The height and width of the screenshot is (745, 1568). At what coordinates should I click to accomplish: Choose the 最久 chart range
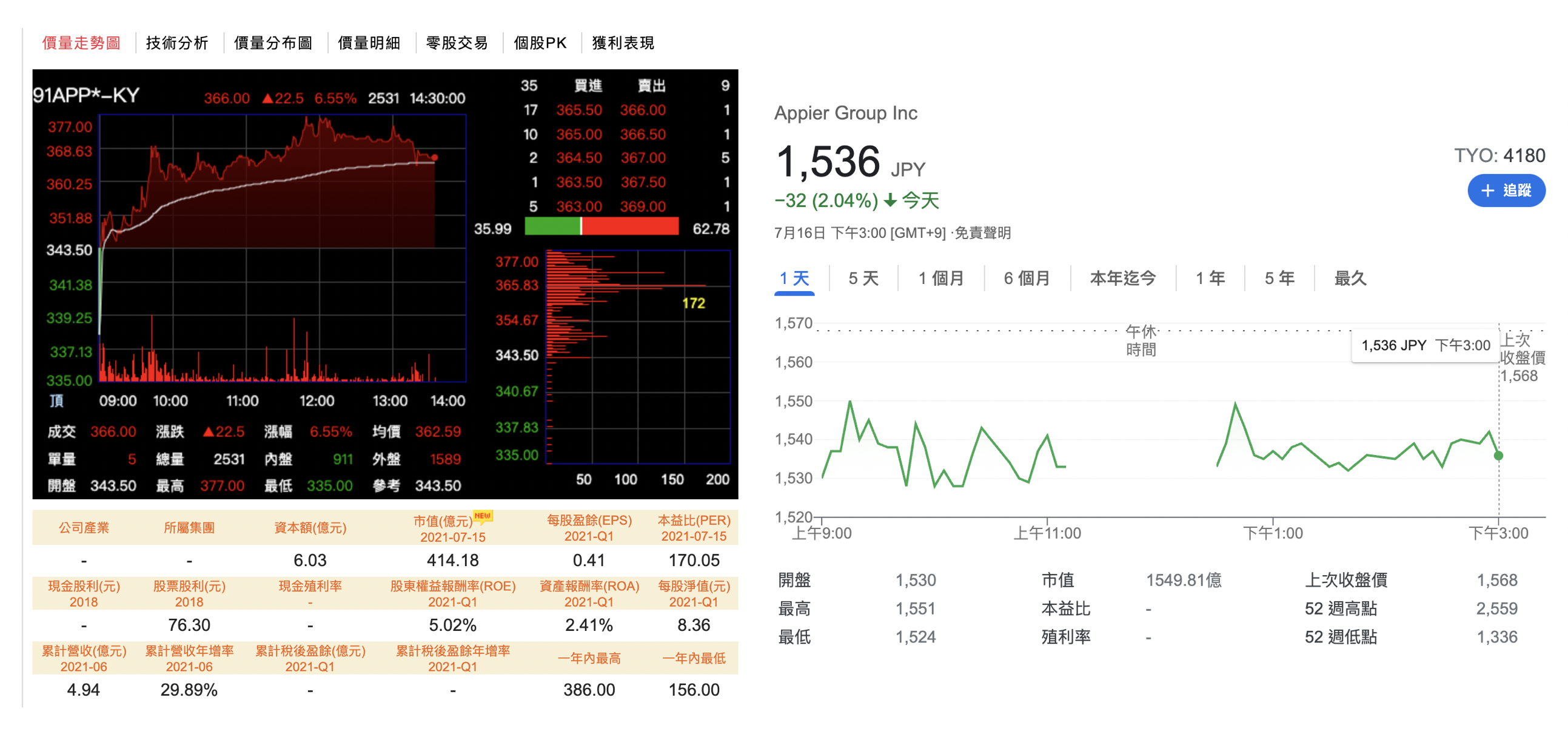pos(1350,279)
